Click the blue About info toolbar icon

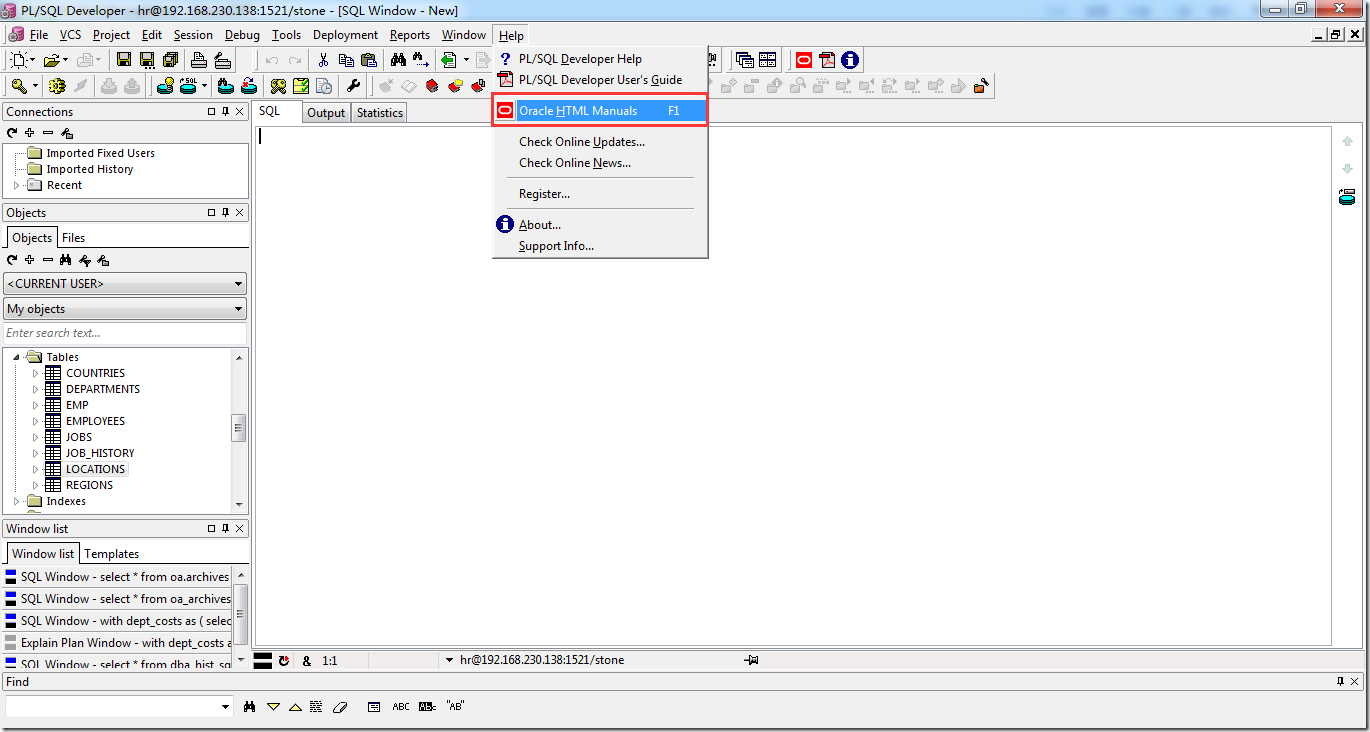coord(850,61)
